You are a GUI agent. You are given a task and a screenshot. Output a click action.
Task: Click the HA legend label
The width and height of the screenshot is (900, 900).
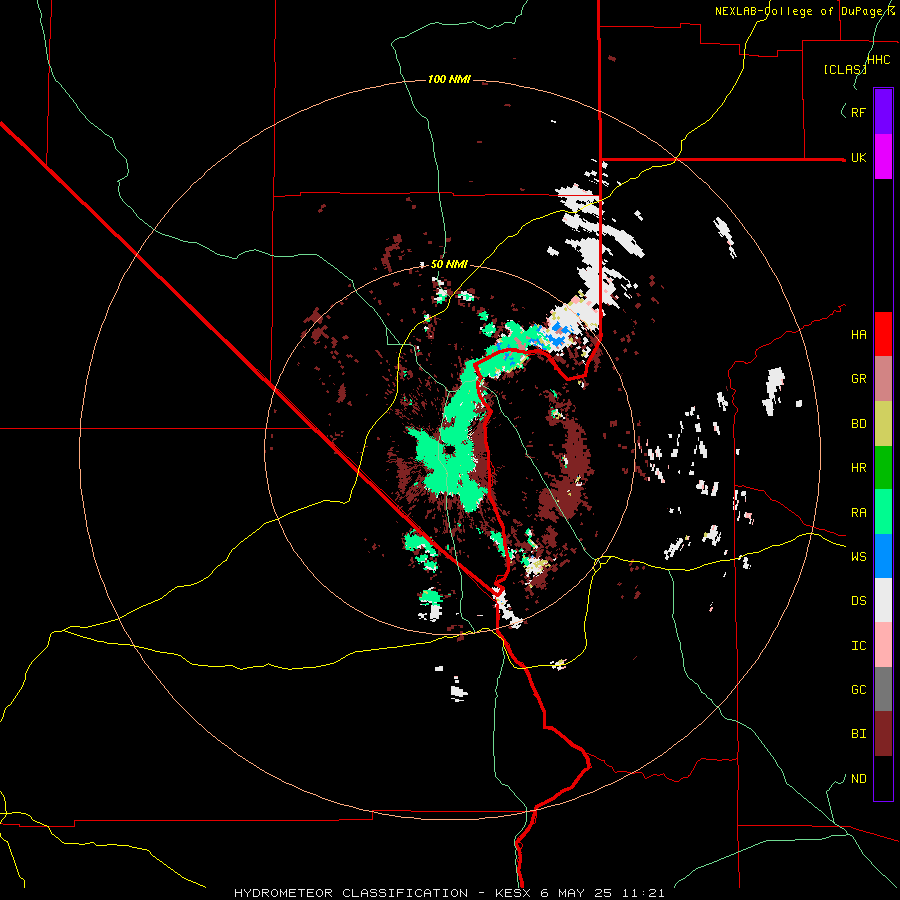pyautogui.click(x=858, y=335)
